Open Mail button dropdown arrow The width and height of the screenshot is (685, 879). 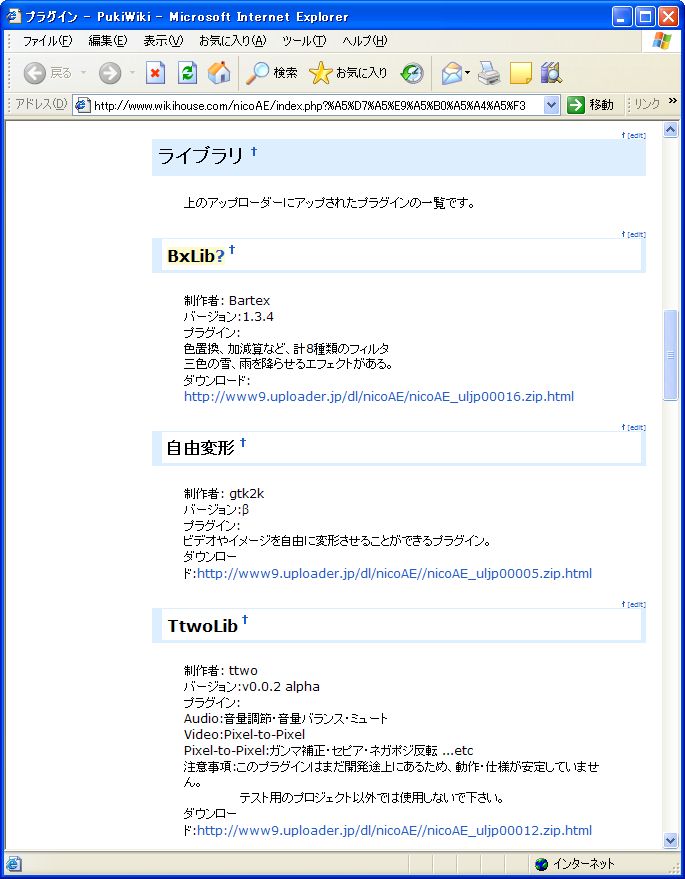coord(468,73)
